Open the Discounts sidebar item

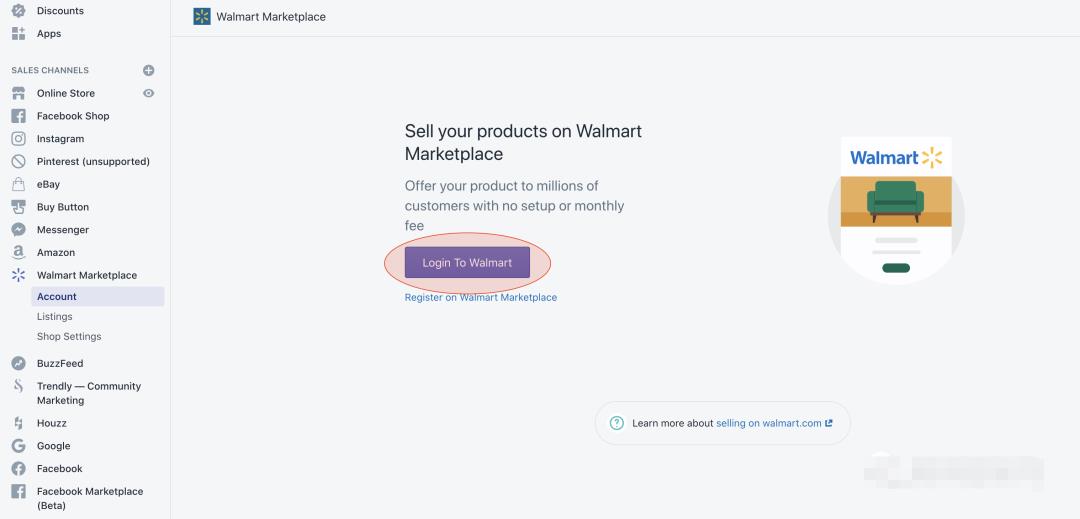pos(60,11)
